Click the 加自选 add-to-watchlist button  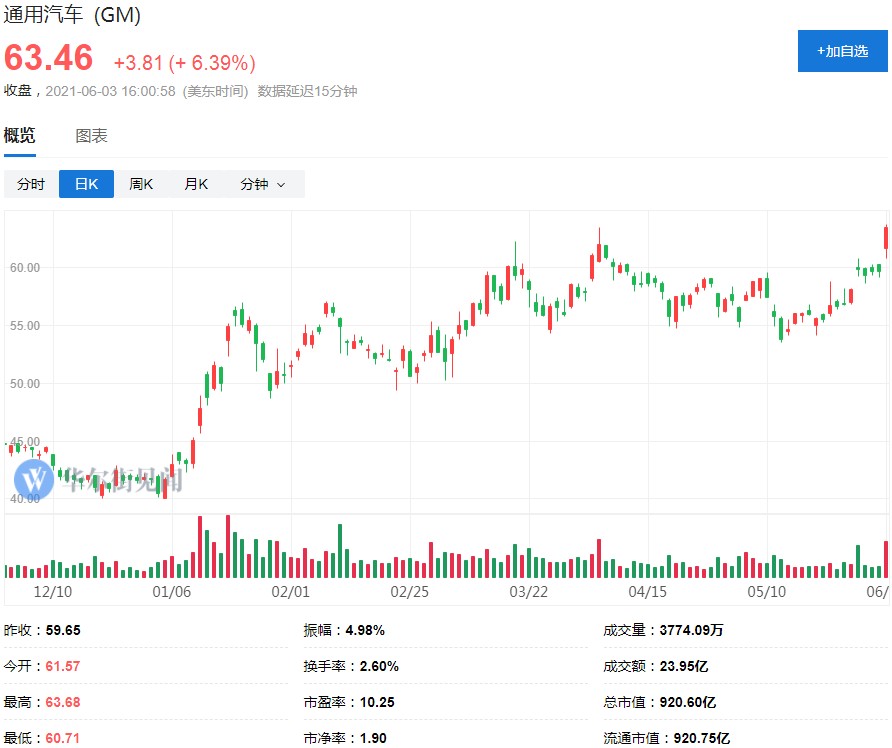coord(842,51)
